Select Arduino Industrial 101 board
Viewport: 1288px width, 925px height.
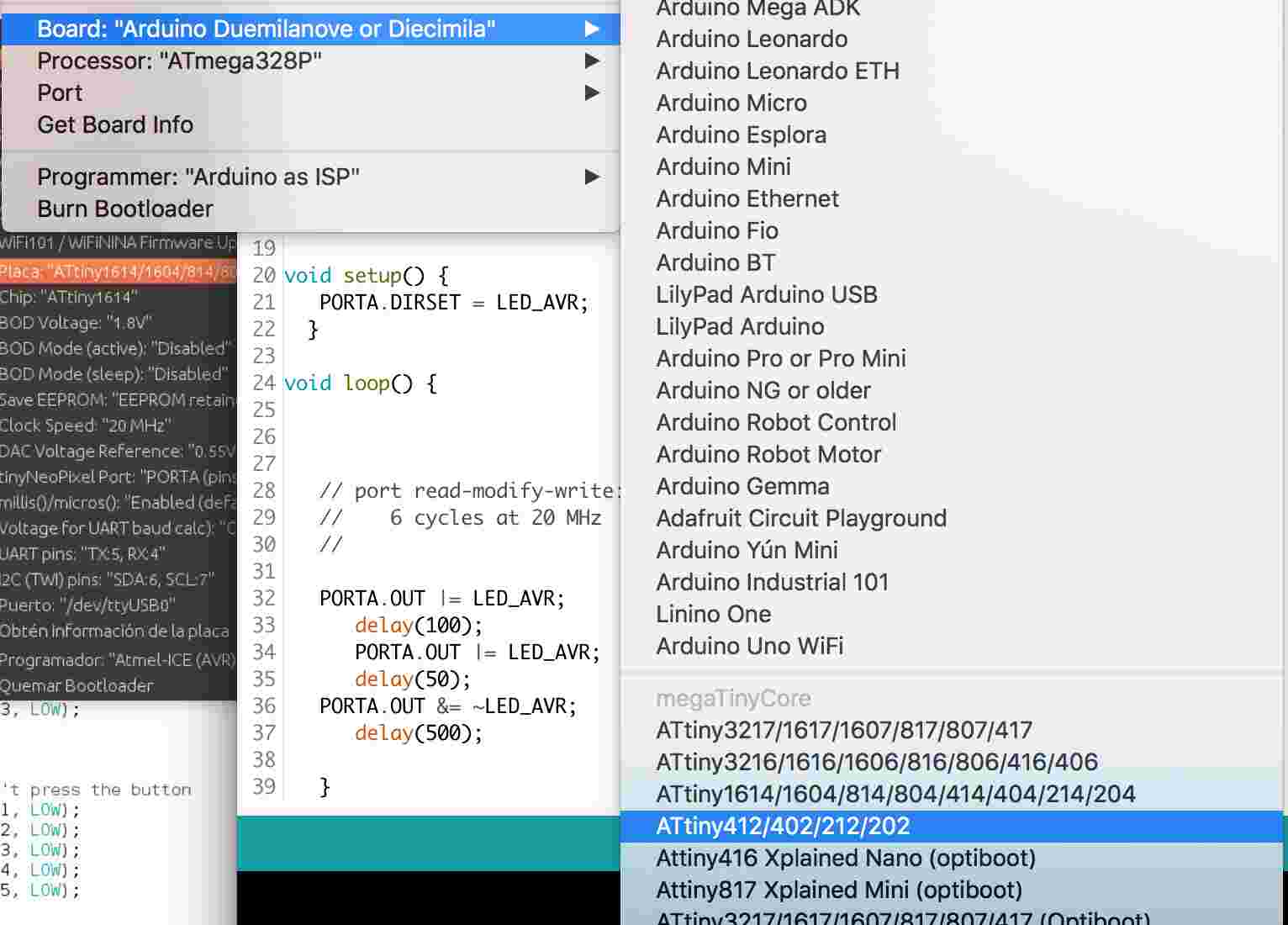tap(952, 582)
